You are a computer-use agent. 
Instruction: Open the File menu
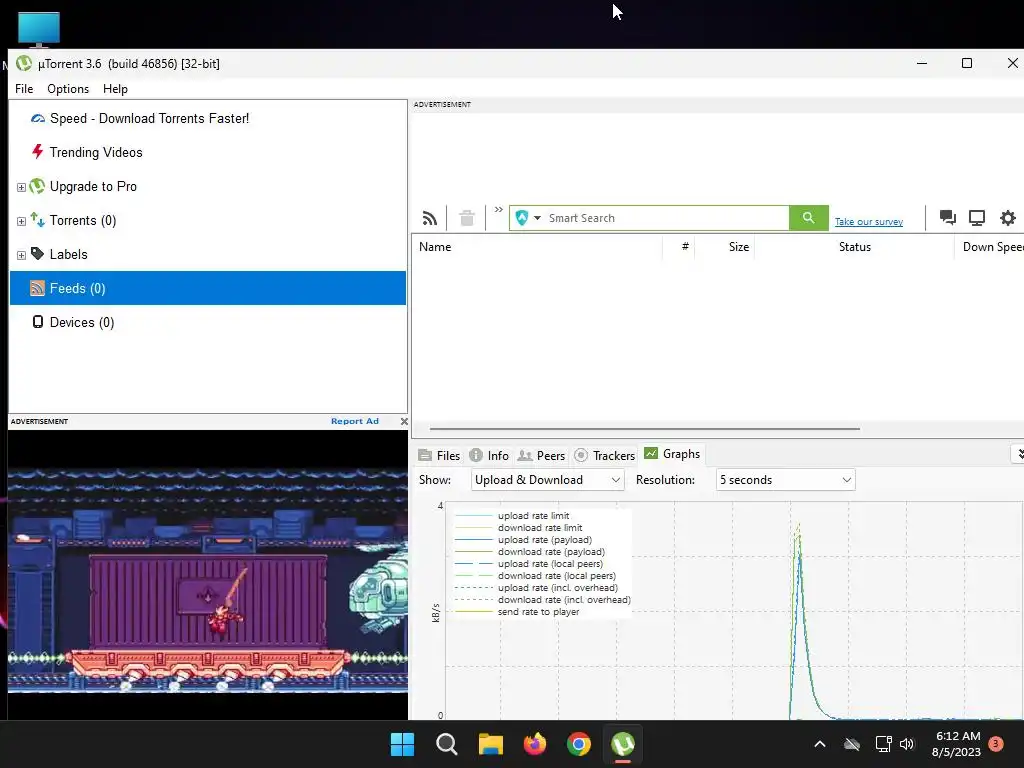point(24,89)
